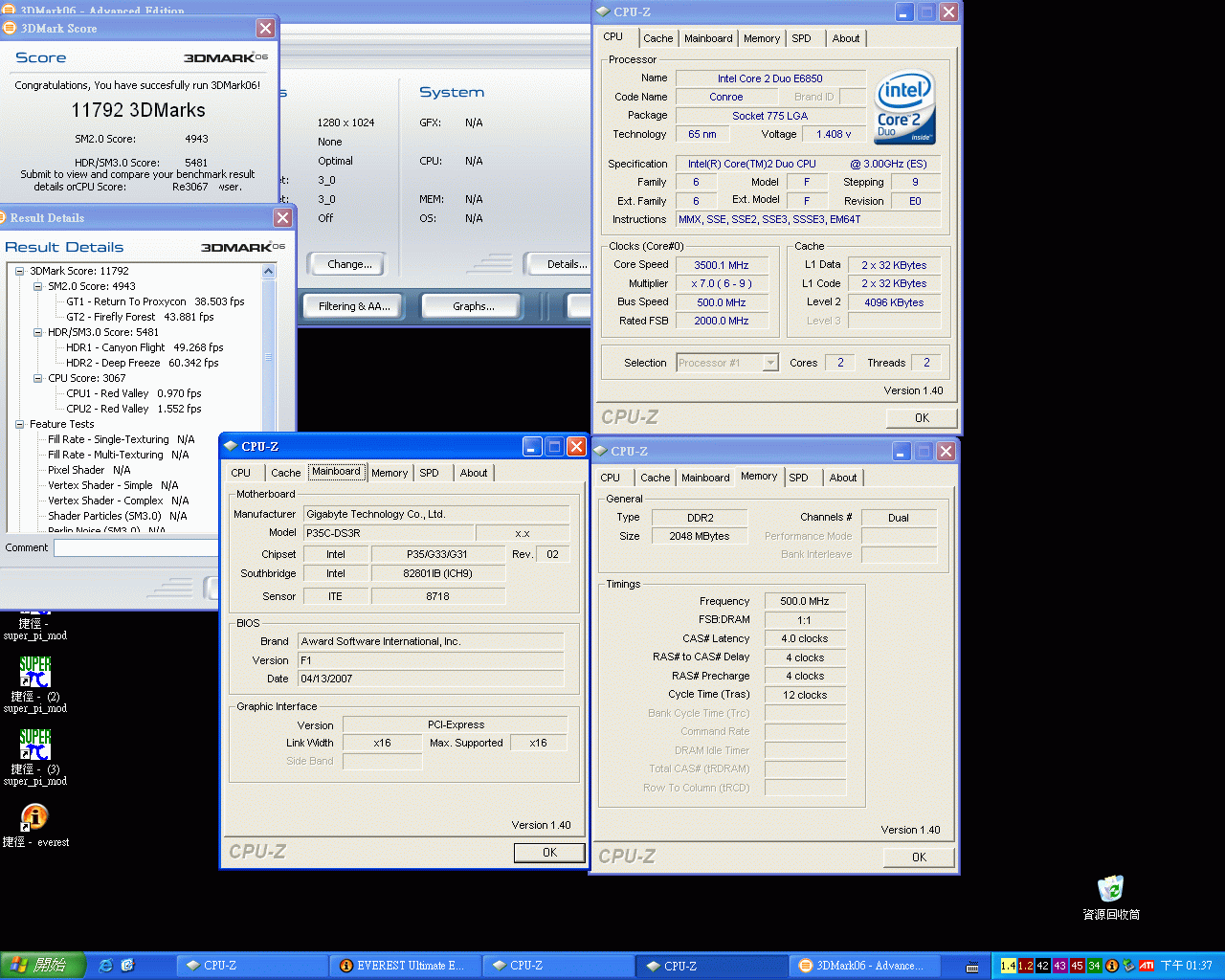Screen dimensions: 1225x980
Task: Click the Result Details scrollbar thumb
Action: (x=269, y=356)
